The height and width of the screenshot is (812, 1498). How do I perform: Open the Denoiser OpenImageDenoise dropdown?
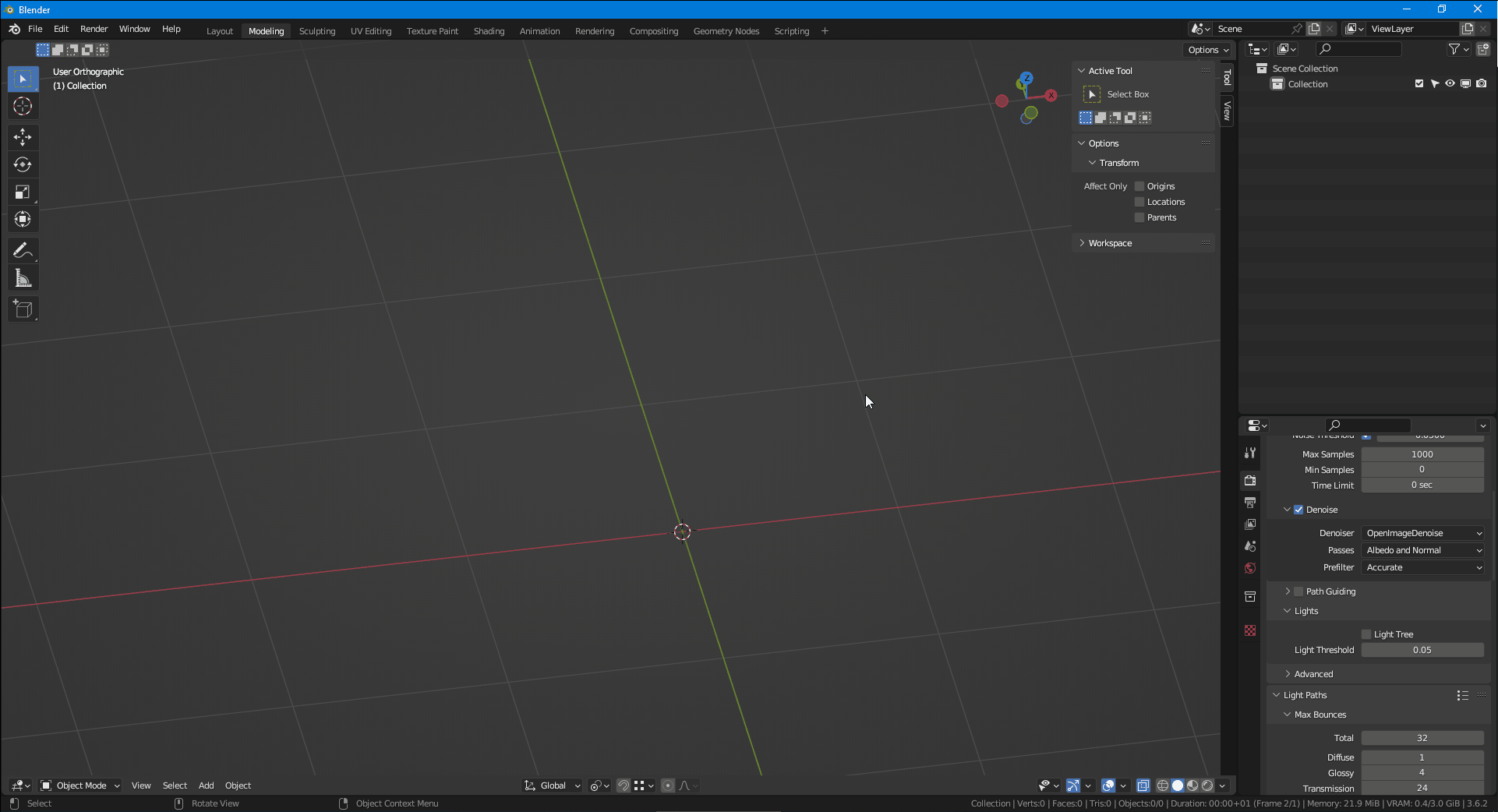click(x=1423, y=533)
